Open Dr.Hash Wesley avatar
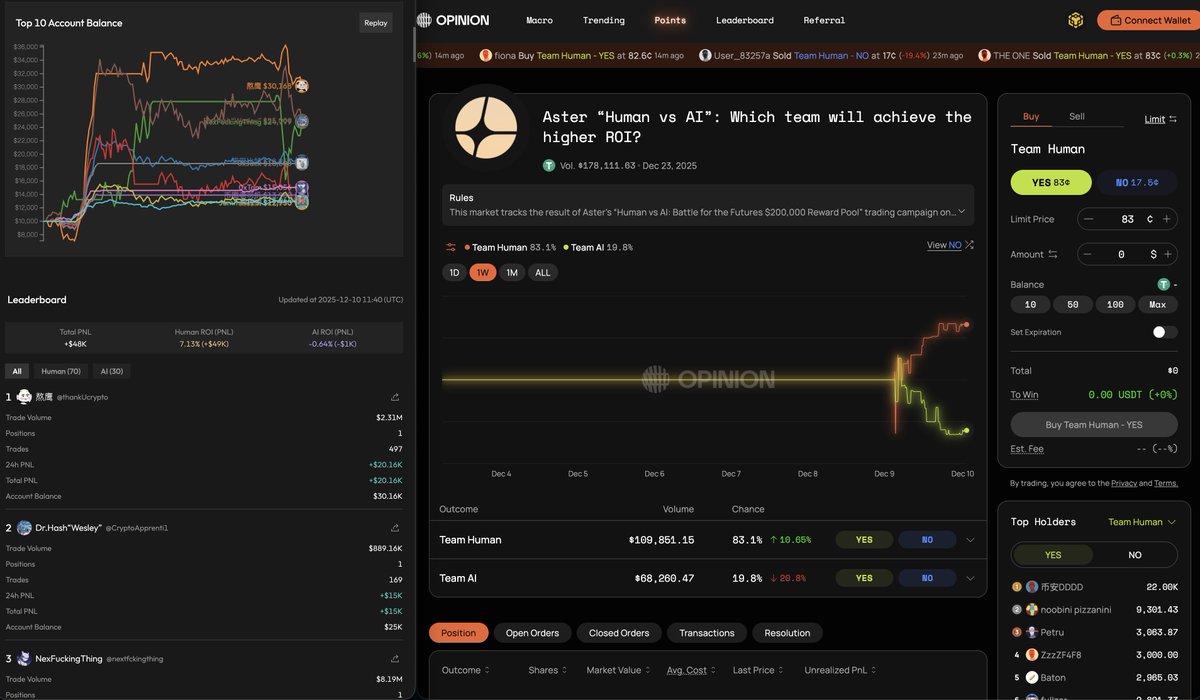Image resolution: width=1200 pixels, height=700 pixels. pos(25,528)
